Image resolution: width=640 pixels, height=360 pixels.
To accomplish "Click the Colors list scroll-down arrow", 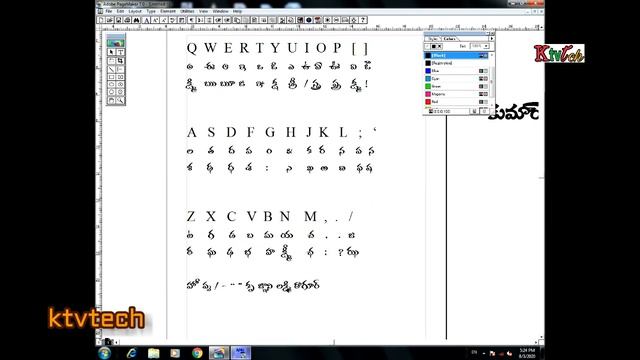I will pos(491,105).
